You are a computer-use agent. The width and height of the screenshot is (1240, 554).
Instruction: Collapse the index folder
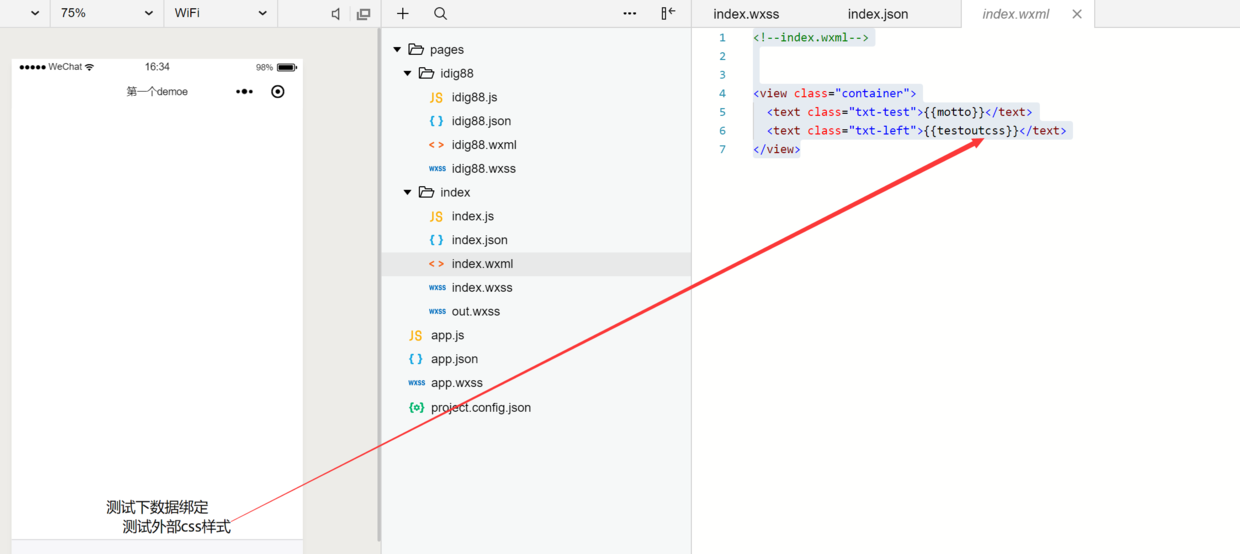tap(408, 193)
